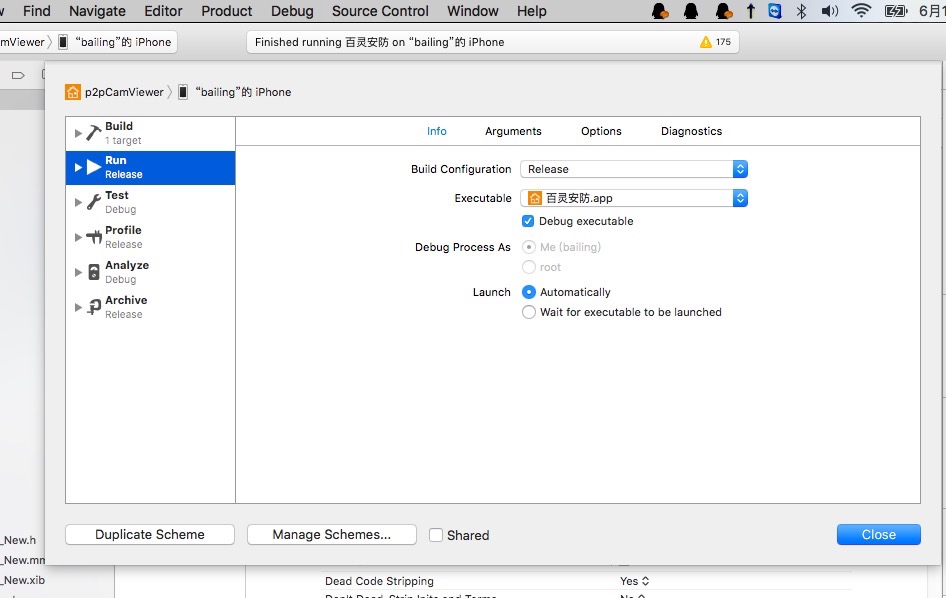Open the Dead Code Stripping Yes popup
Viewport: 946px width, 598px height.
pyautogui.click(x=634, y=581)
